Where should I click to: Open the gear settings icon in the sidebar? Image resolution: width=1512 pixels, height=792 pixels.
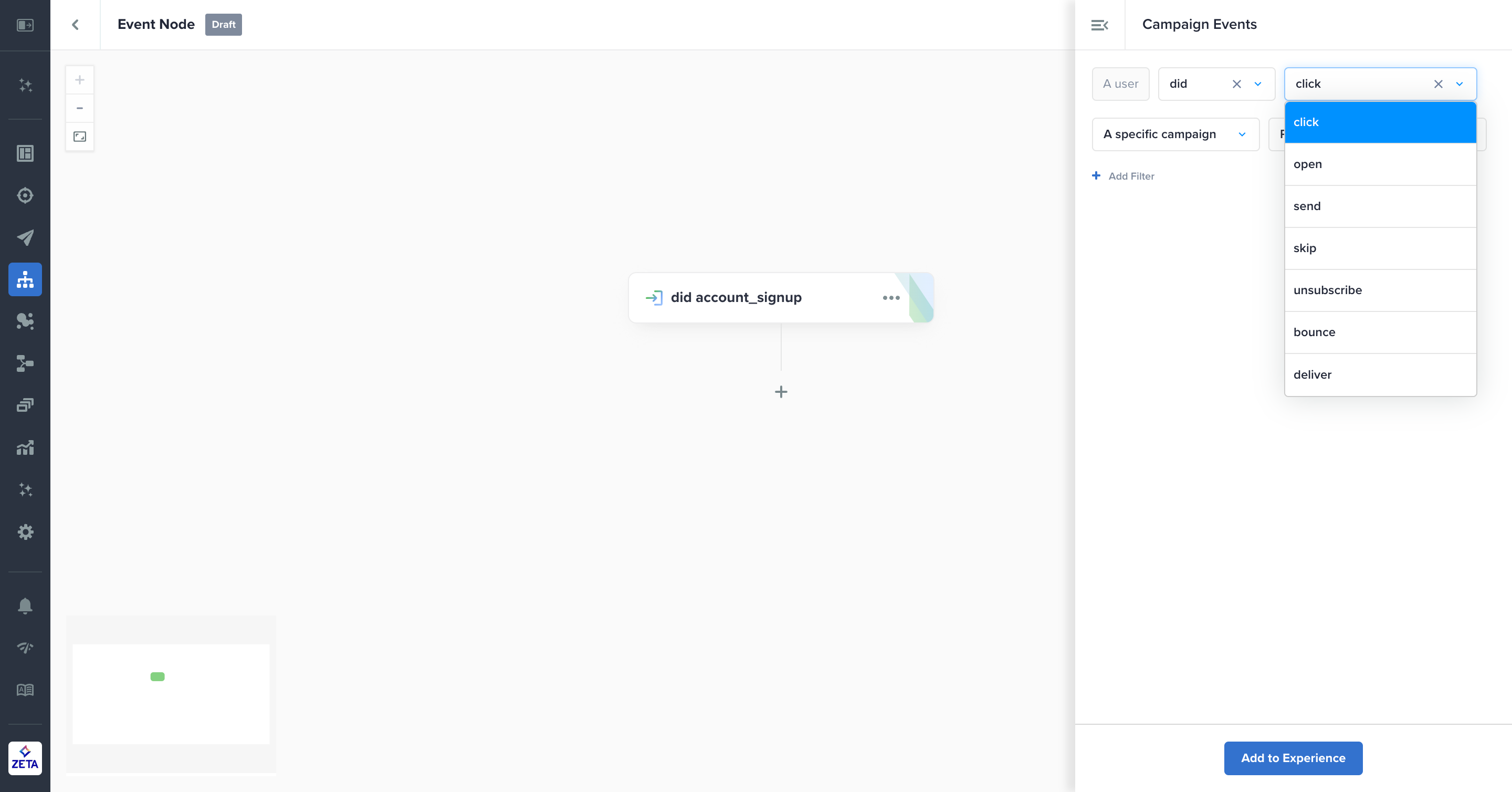point(25,532)
